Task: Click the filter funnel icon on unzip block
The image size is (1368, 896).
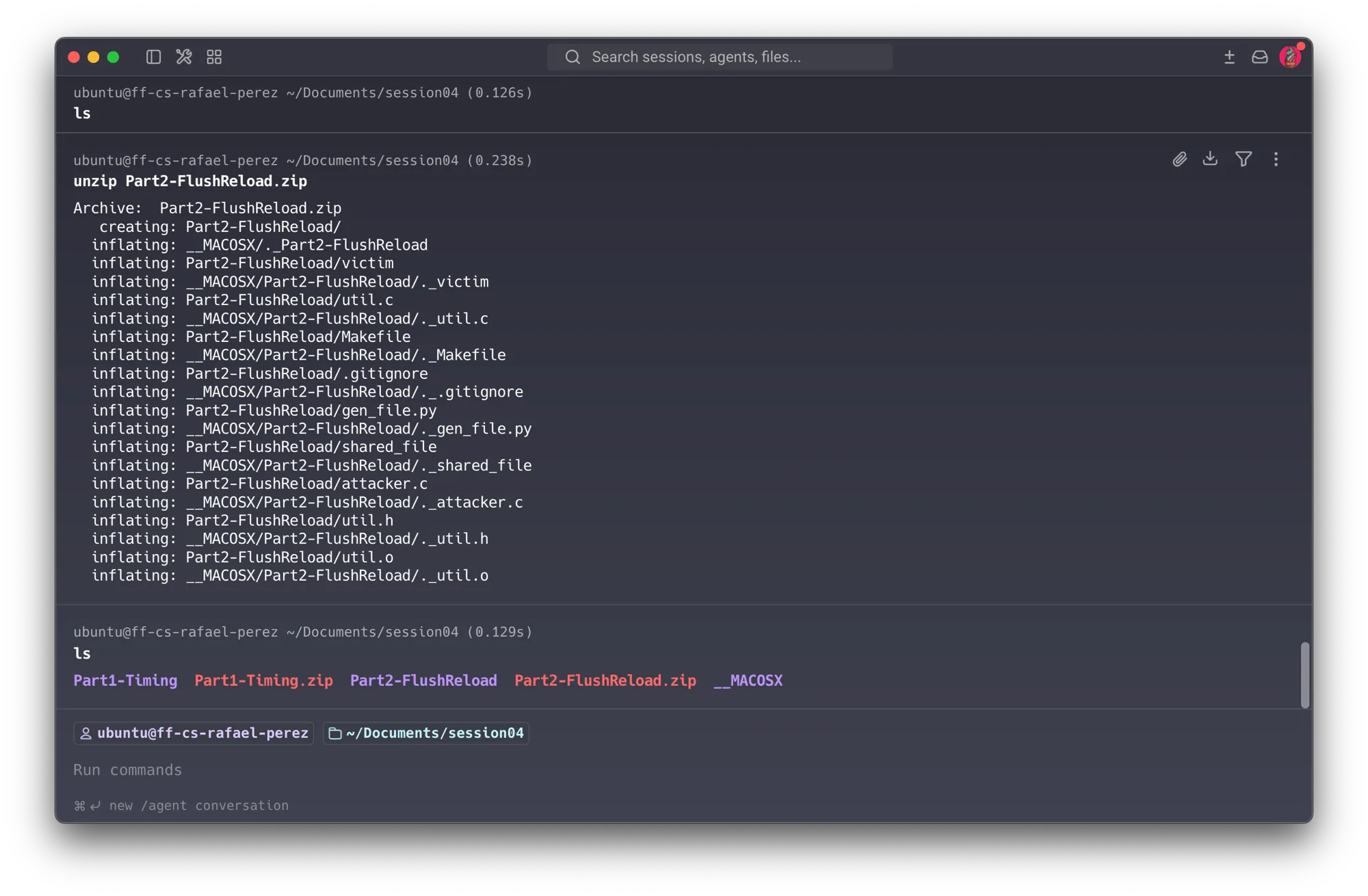Action: [x=1244, y=159]
